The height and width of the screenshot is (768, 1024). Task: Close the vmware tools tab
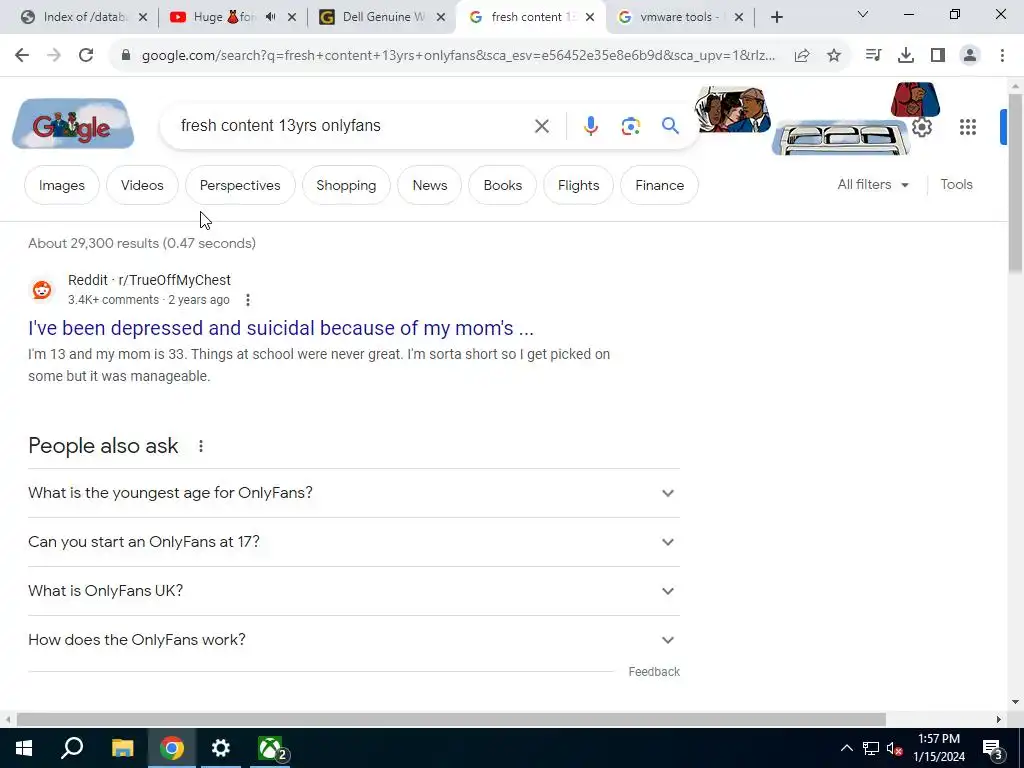coord(739,17)
